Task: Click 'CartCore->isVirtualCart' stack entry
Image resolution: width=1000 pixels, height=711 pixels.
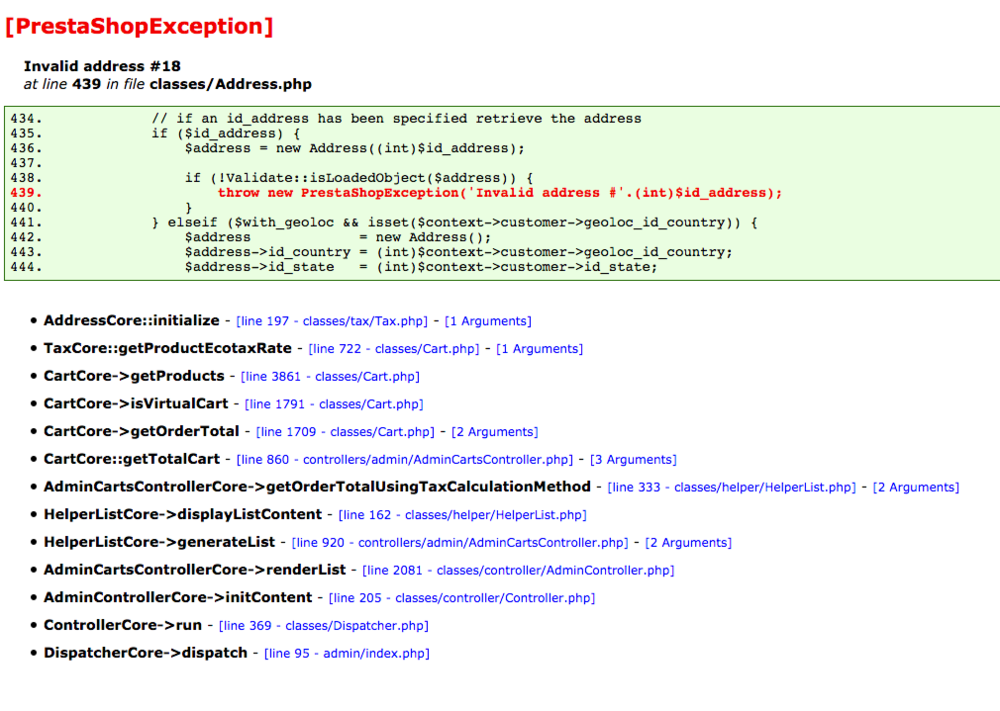Action: 136,404
